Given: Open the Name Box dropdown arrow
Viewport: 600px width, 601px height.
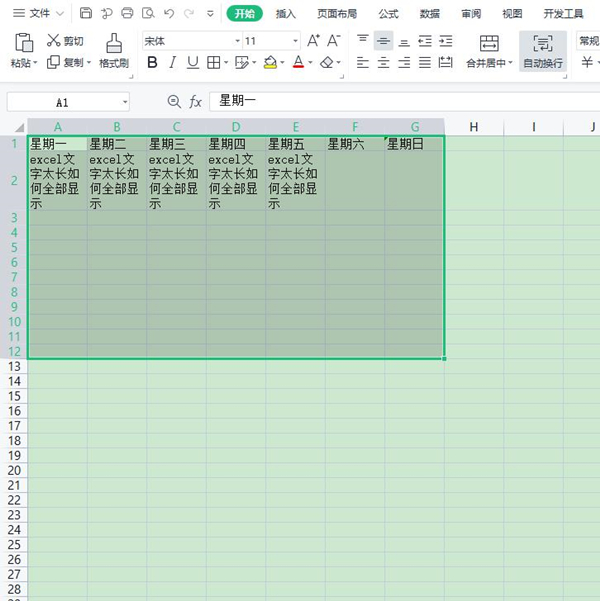Looking at the screenshot, I should click(x=125, y=102).
